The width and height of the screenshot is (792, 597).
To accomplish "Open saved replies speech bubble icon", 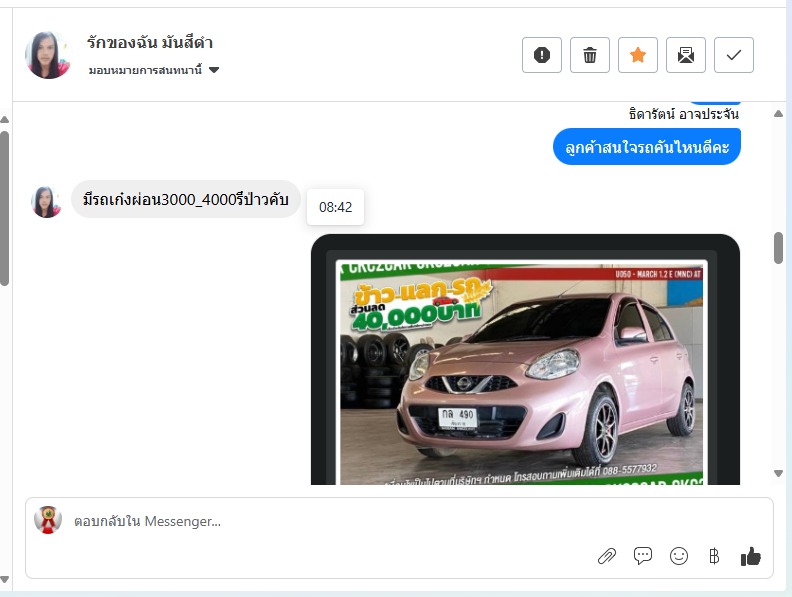I will click(642, 556).
